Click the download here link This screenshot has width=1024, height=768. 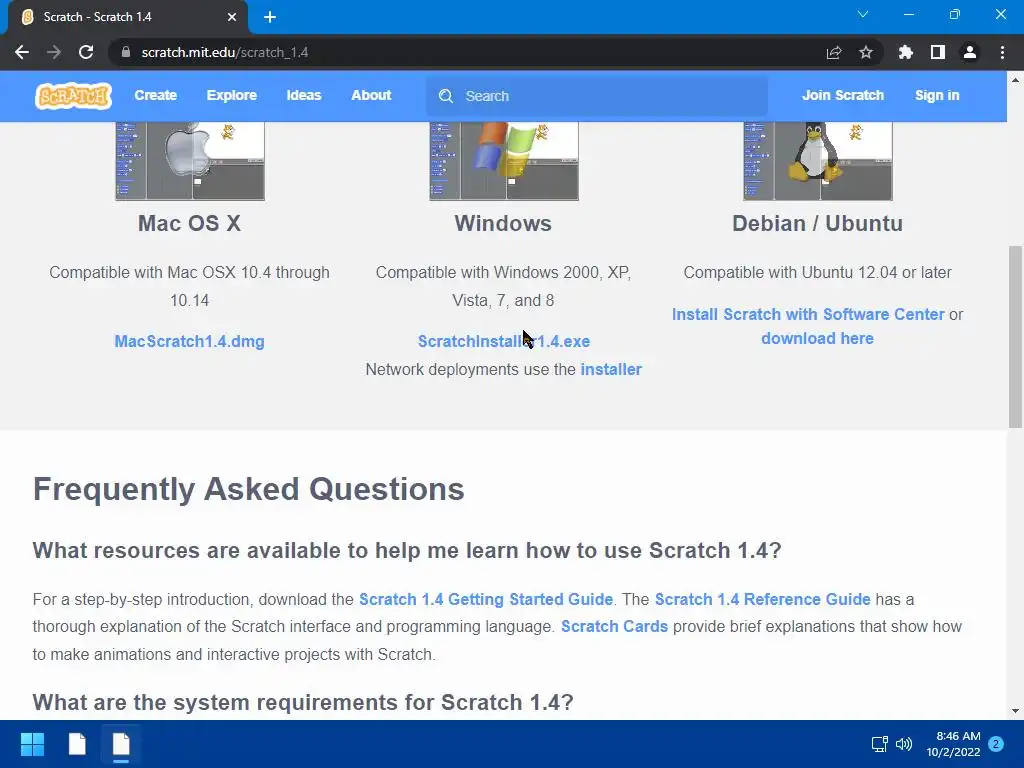pos(817,338)
